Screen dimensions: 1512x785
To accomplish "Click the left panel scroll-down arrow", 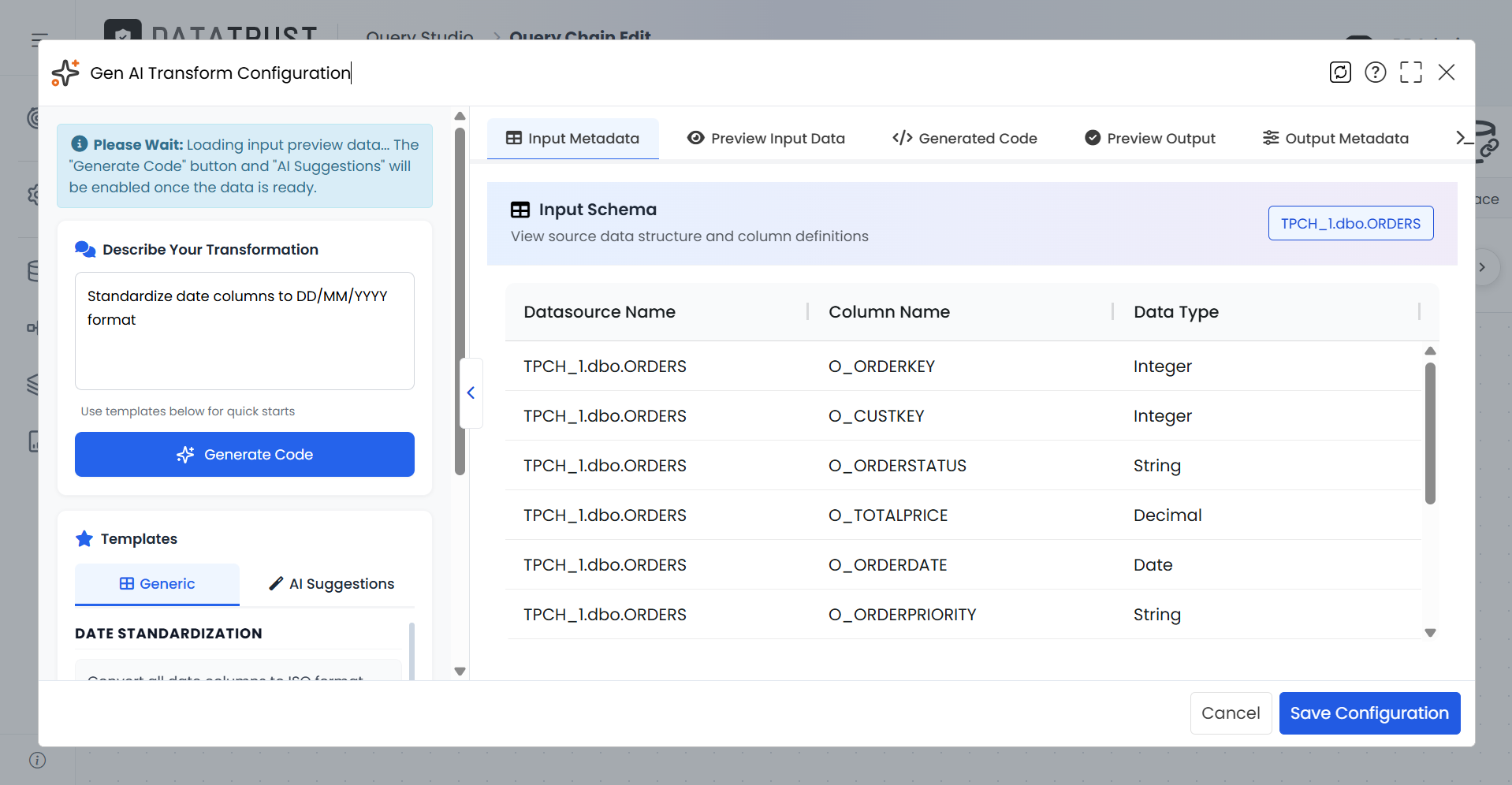I will [460, 672].
